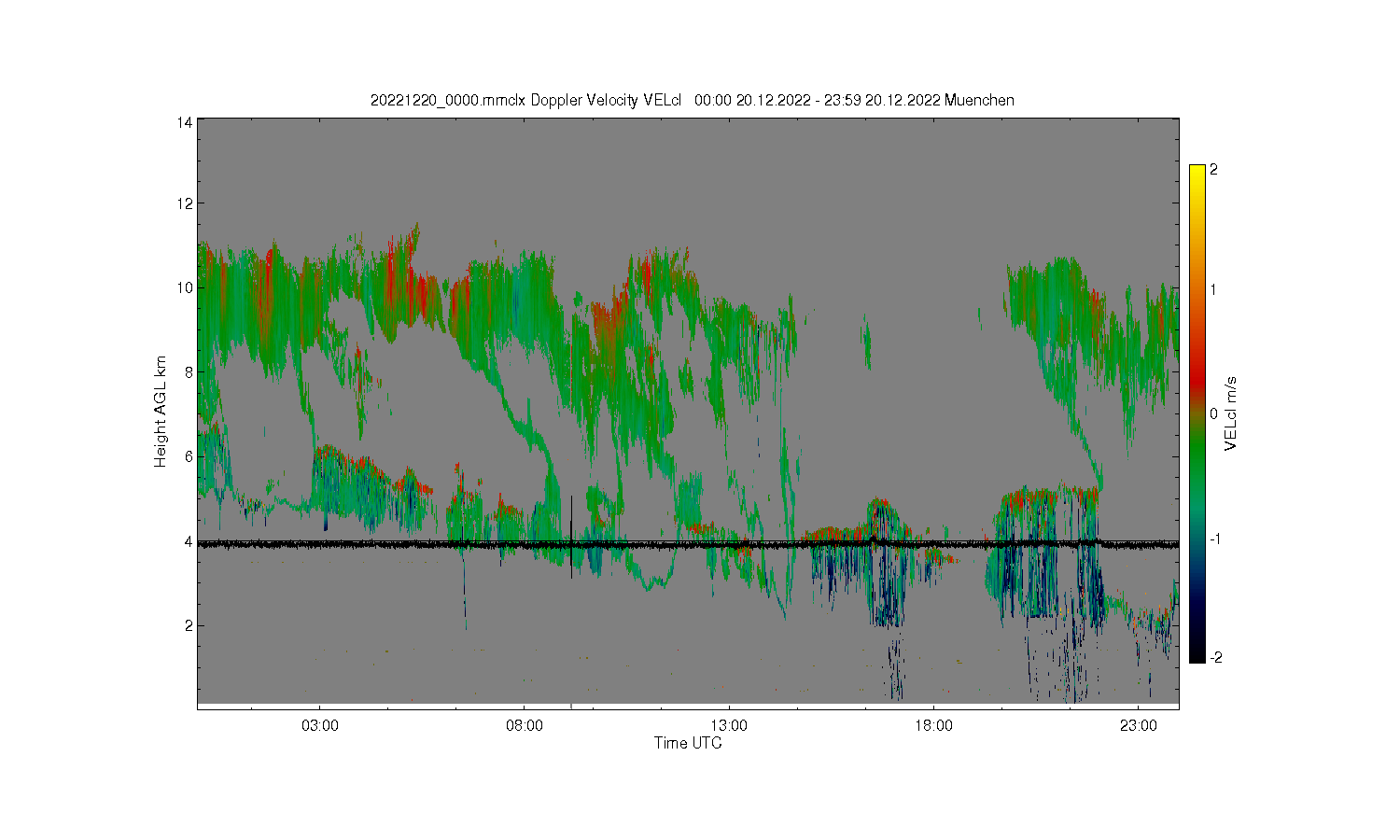Click the 'VELcl m/s' colorbar label
Viewport: 1400px width, 840px height.
point(1231,413)
